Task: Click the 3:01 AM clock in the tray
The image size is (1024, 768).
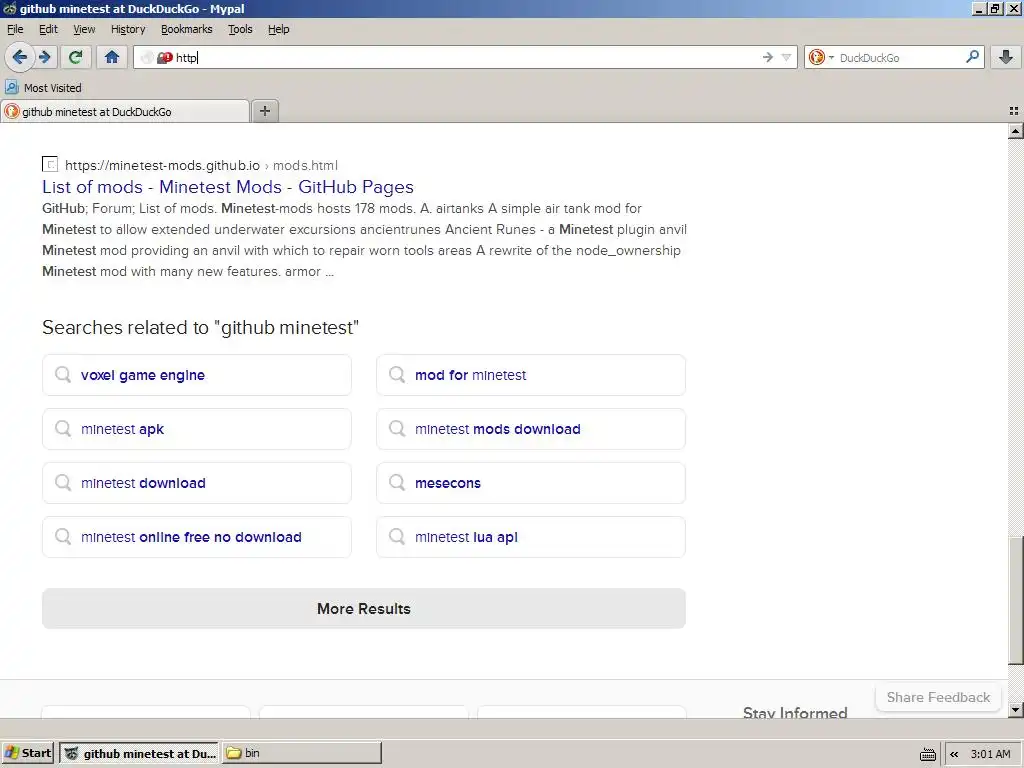Action: pos(990,754)
